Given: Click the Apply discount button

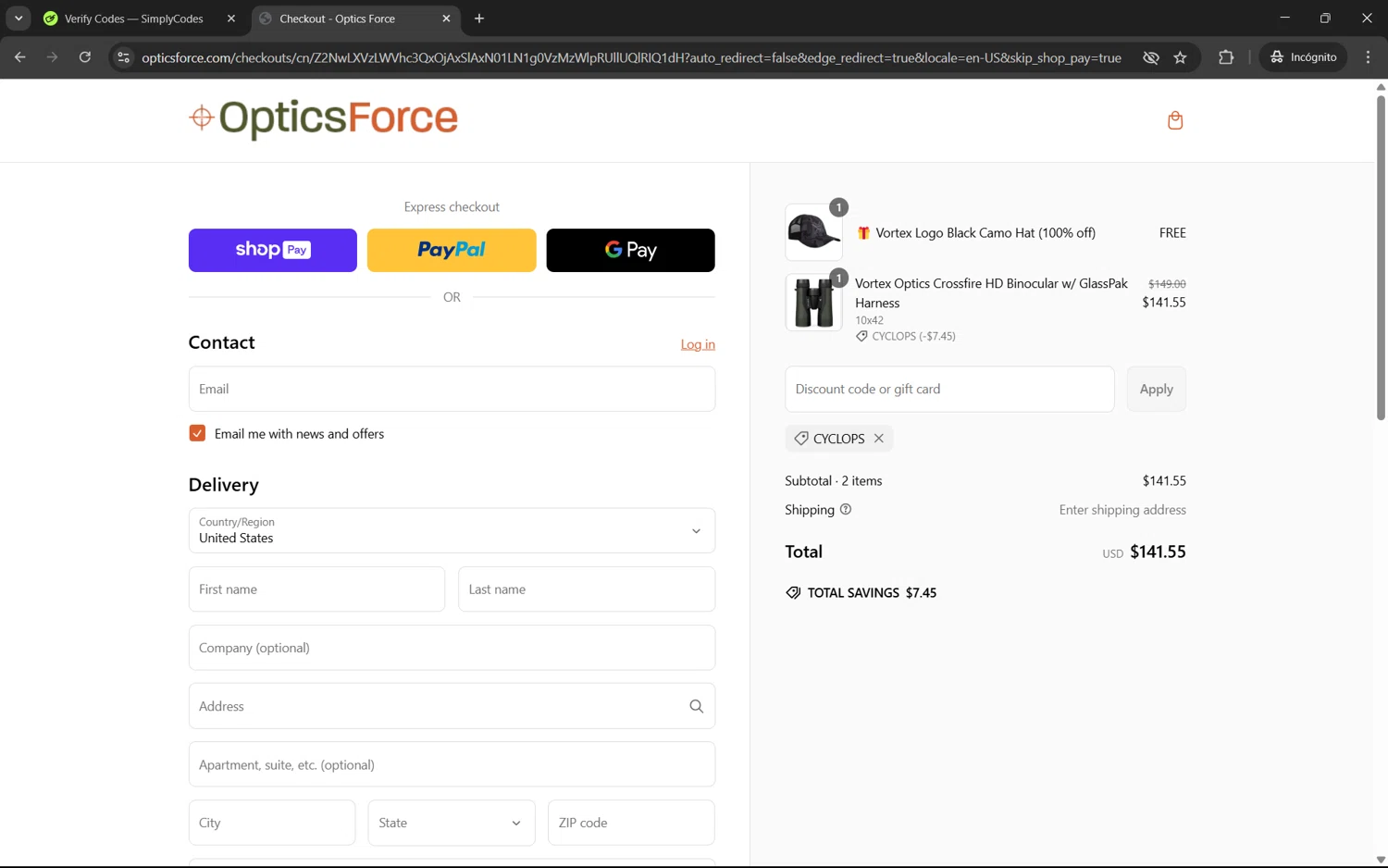Looking at the screenshot, I should (x=1156, y=390).
